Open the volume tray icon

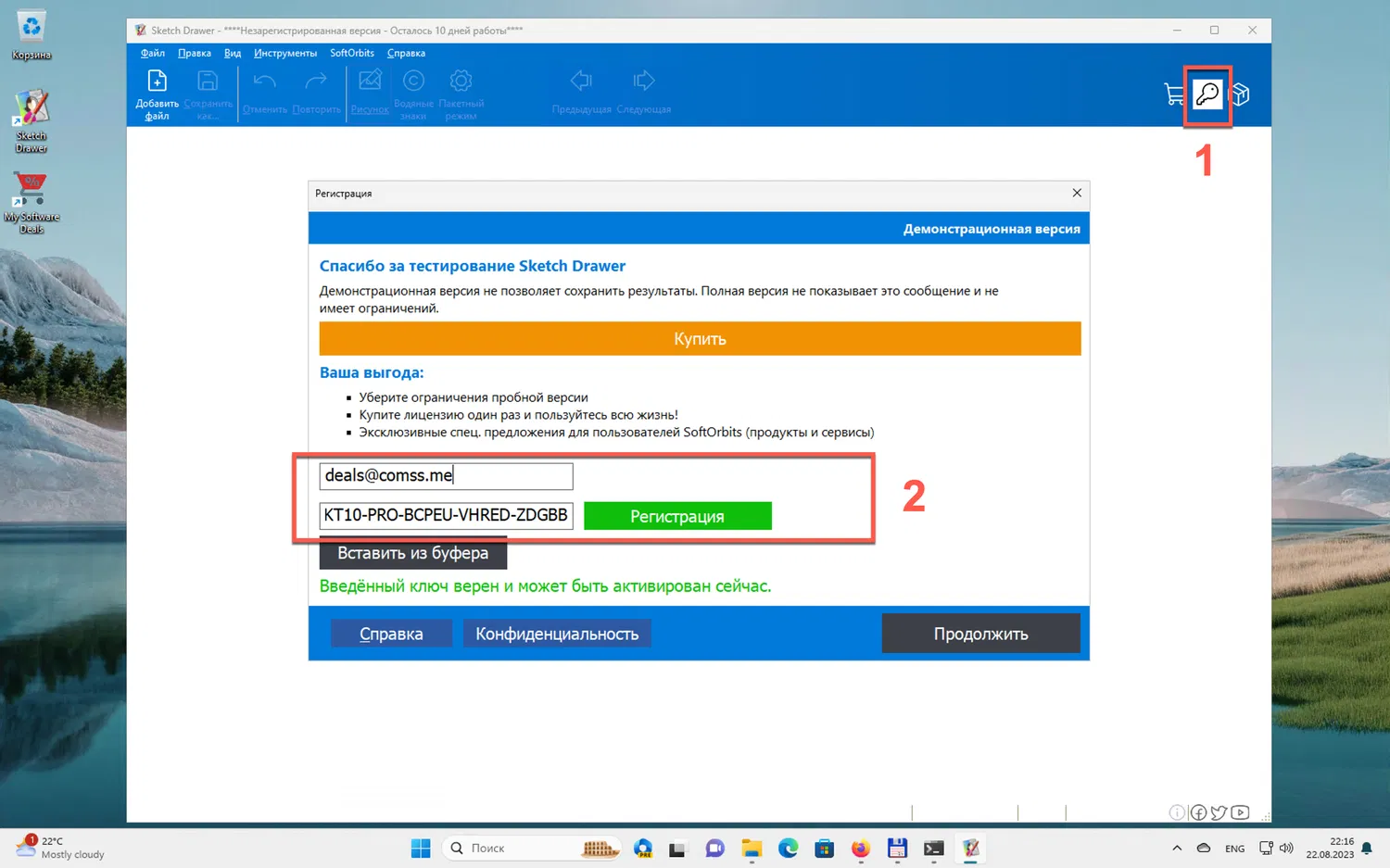coord(1286,848)
